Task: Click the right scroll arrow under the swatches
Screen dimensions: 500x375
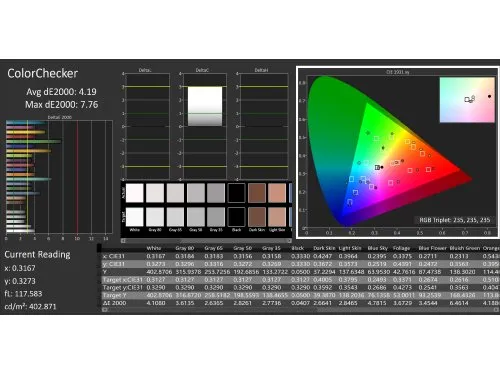Action: click(x=289, y=240)
